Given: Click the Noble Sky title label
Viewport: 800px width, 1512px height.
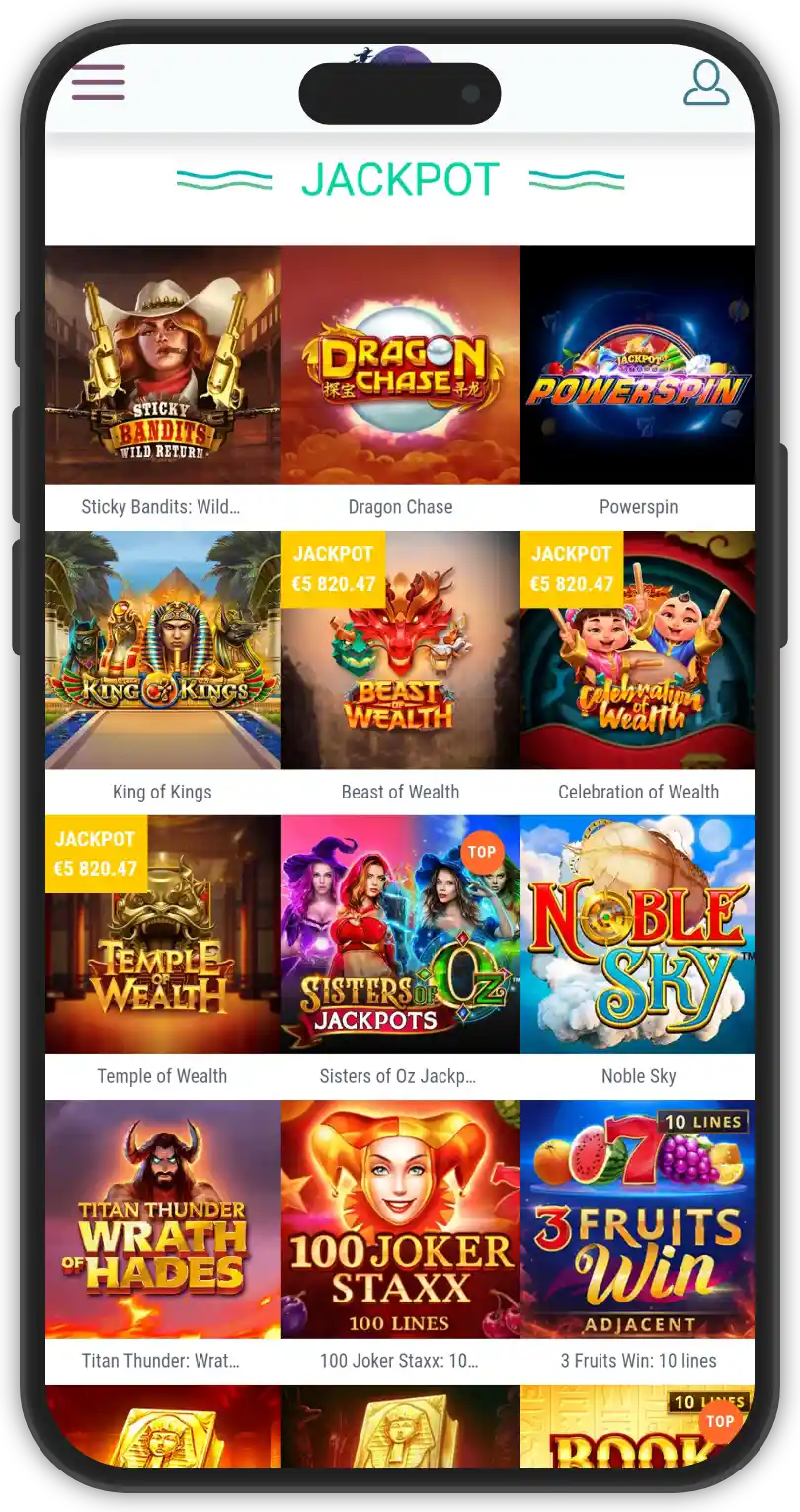Looking at the screenshot, I should [638, 1076].
